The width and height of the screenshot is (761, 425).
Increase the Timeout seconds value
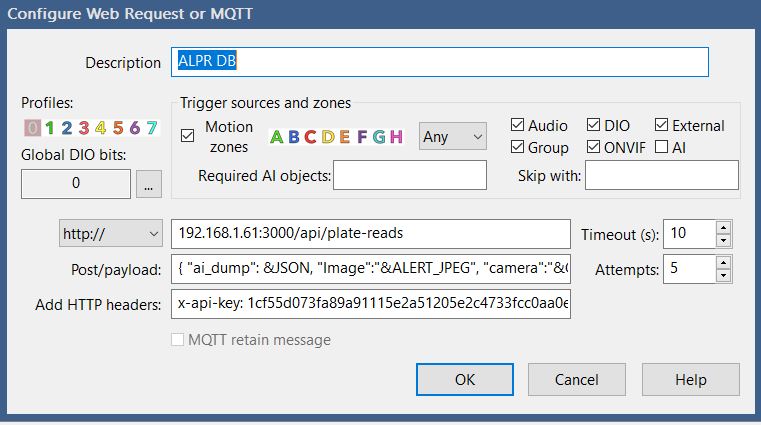(x=723, y=228)
